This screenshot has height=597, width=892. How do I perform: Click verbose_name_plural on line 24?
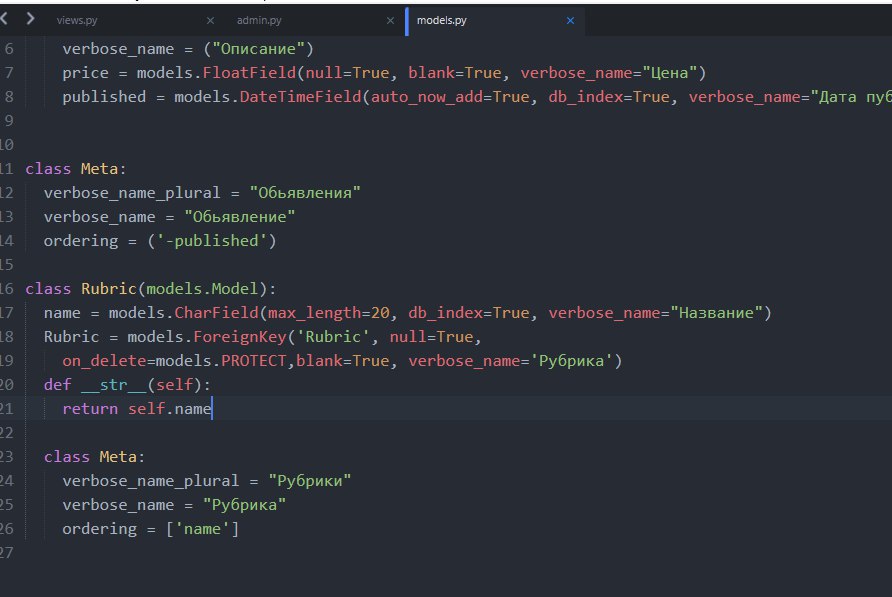click(151, 481)
